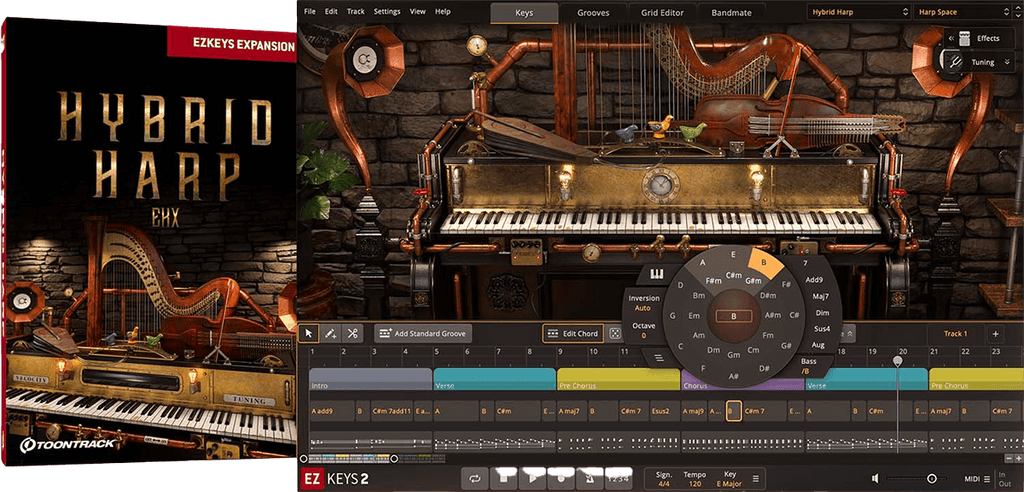This screenshot has height=492, width=1024.
Task: Click the Bass /B selector
Action: pyautogui.click(x=809, y=366)
